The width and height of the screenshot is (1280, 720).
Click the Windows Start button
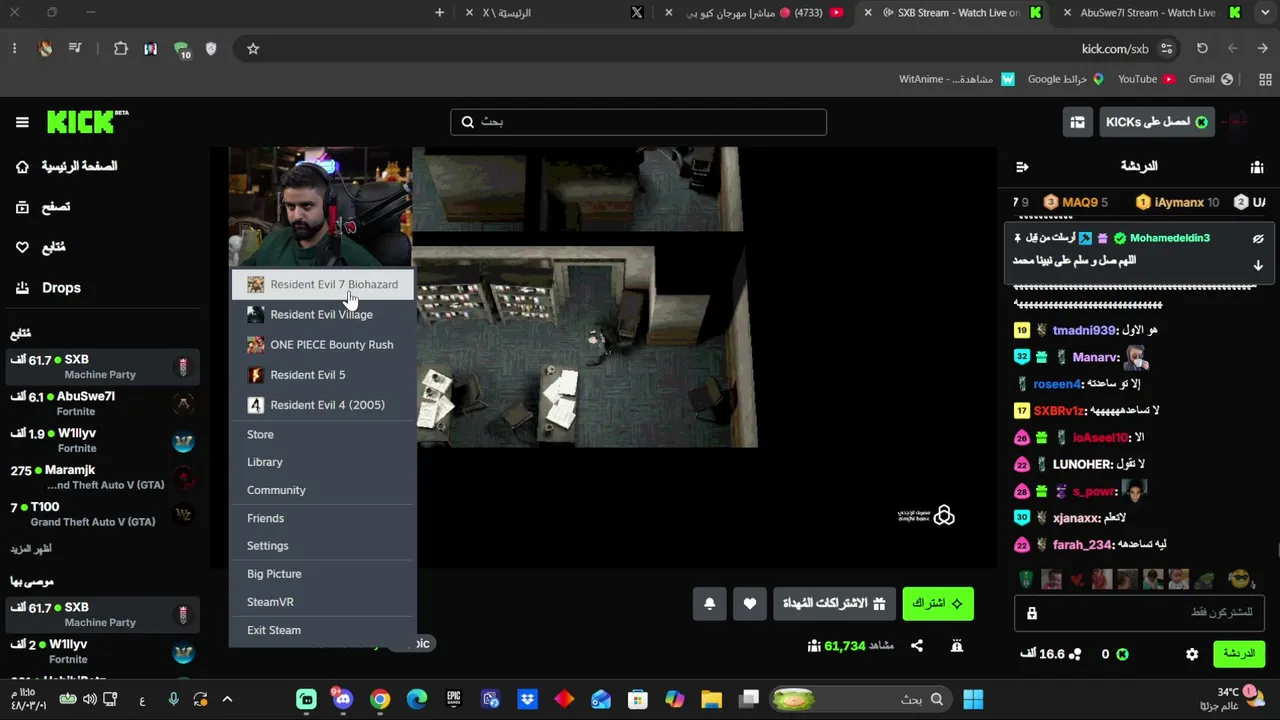point(973,699)
